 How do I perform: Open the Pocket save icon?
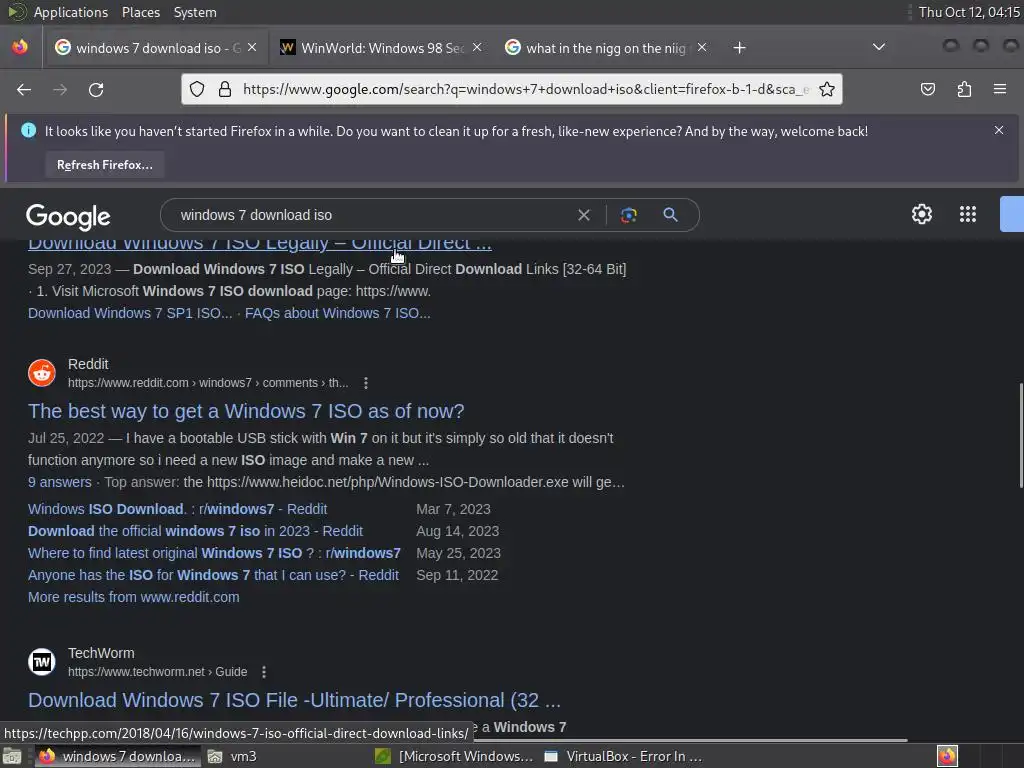(x=927, y=89)
